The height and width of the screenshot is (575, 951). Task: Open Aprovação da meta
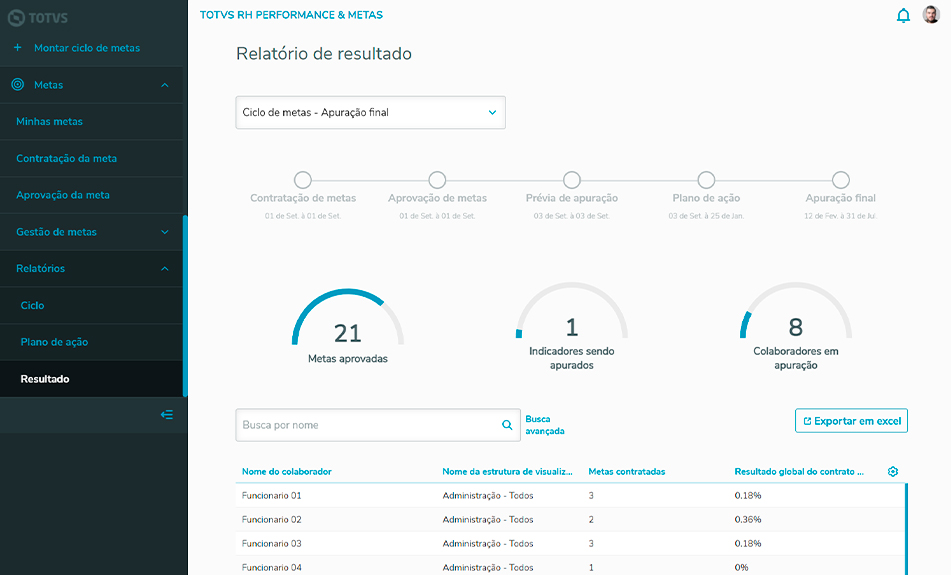(x=91, y=195)
